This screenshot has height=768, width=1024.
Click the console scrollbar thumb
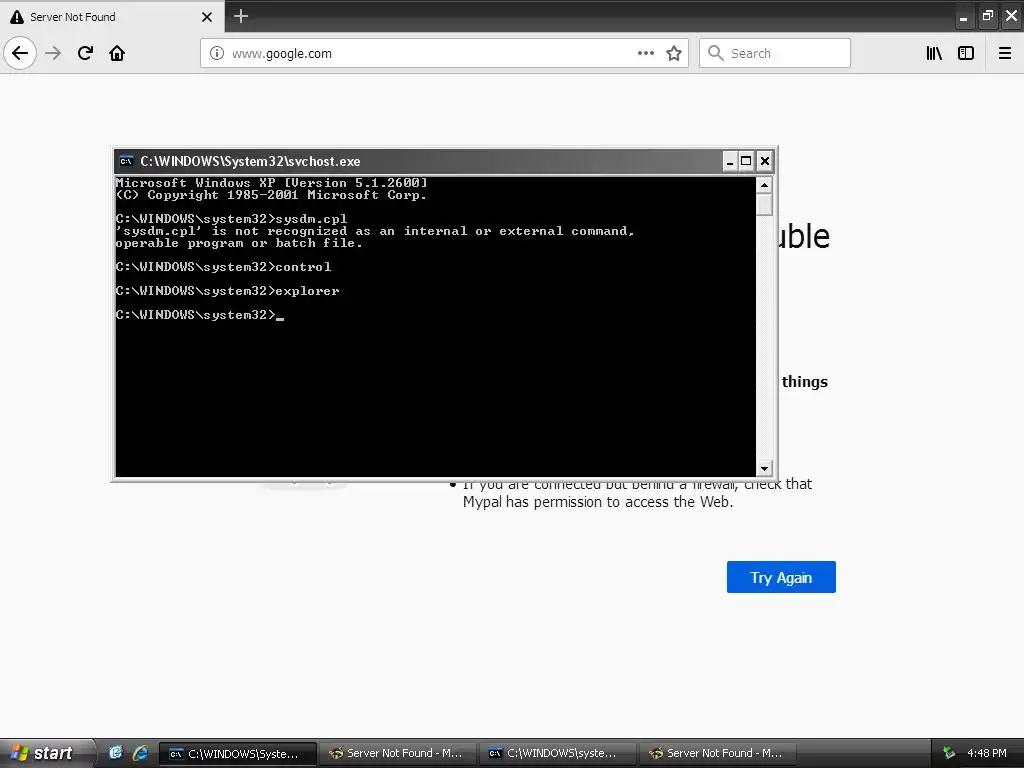point(765,205)
